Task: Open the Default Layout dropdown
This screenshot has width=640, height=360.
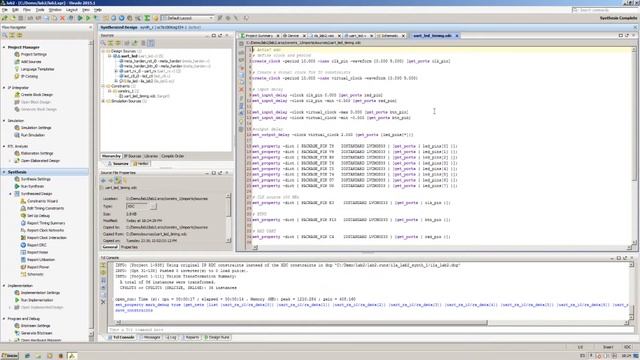Action: coord(187,18)
